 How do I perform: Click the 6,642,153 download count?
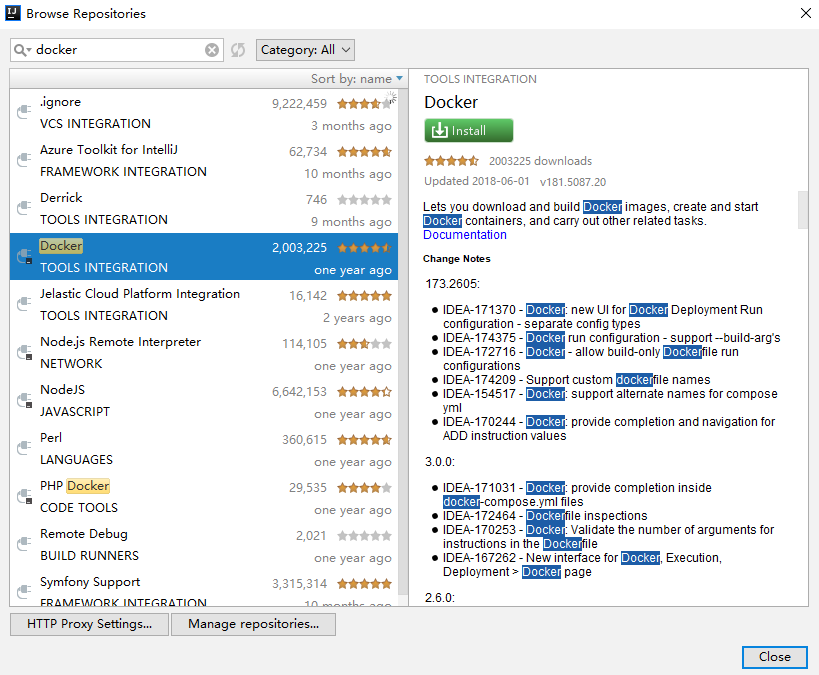[299, 392]
